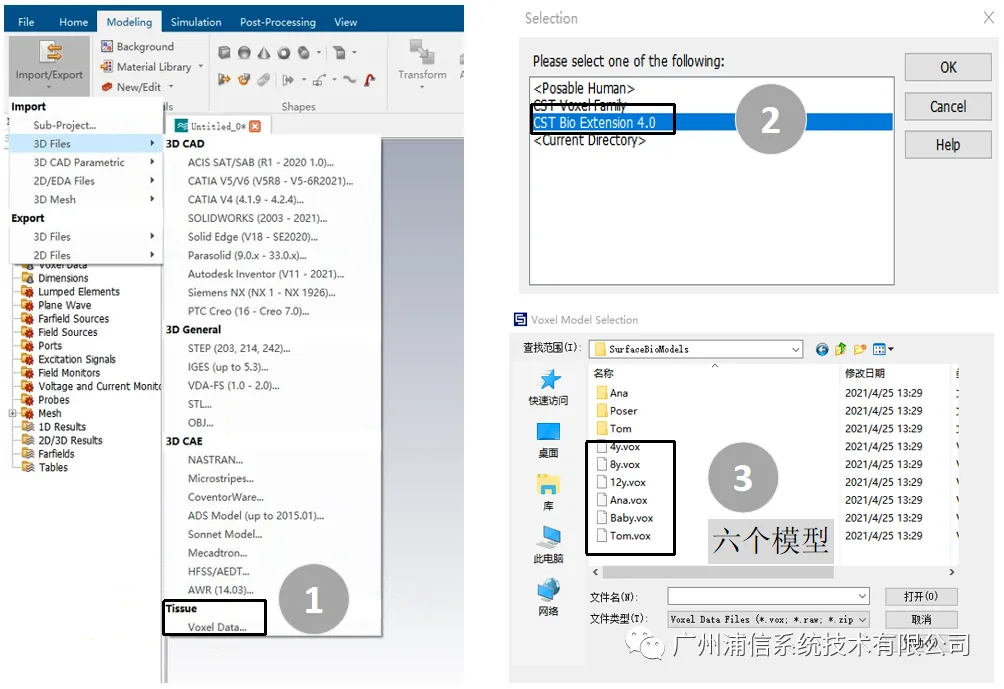Image resolution: width=1004 pixels, height=689 pixels.
Task: Select the cone shape icon
Action: (x=264, y=53)
